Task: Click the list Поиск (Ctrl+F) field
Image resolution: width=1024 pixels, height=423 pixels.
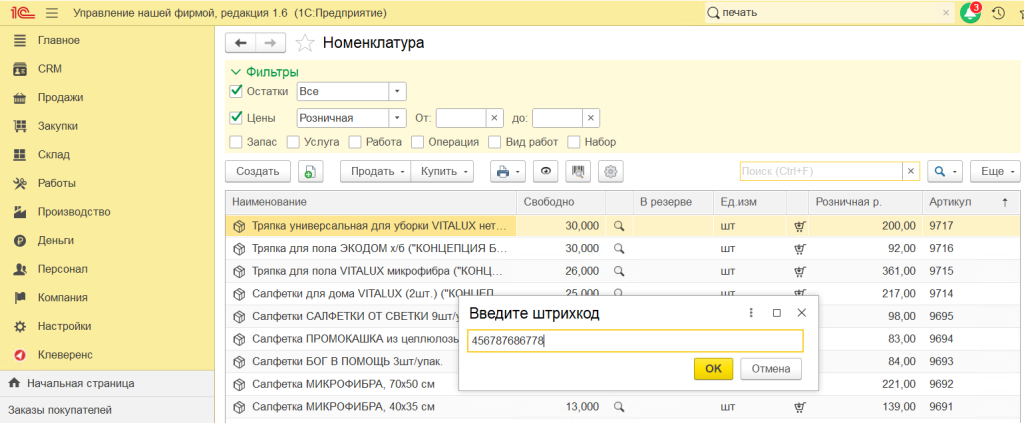Action: click(x=822, y=172)
